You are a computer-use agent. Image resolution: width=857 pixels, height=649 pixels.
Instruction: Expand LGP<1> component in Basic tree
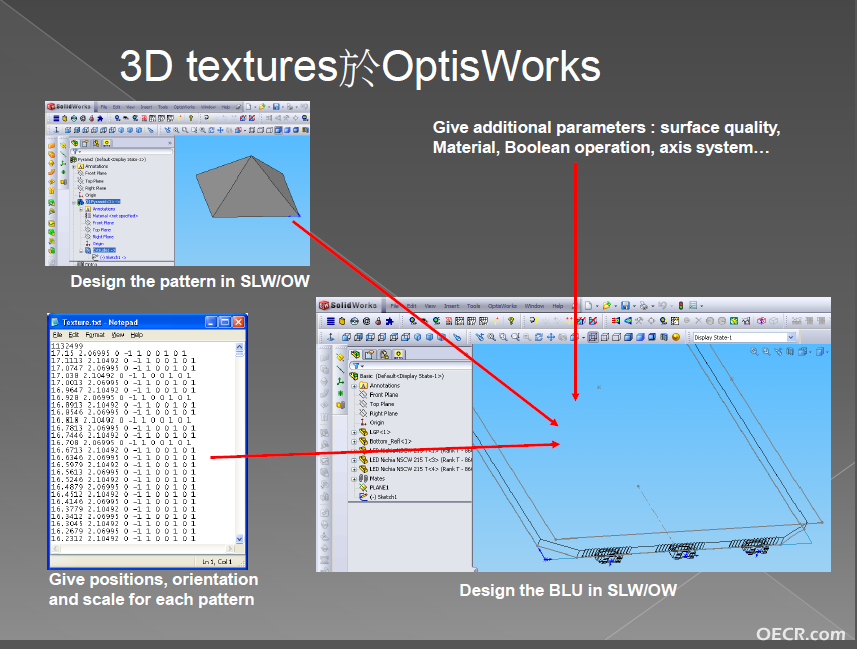pos(354,432)
